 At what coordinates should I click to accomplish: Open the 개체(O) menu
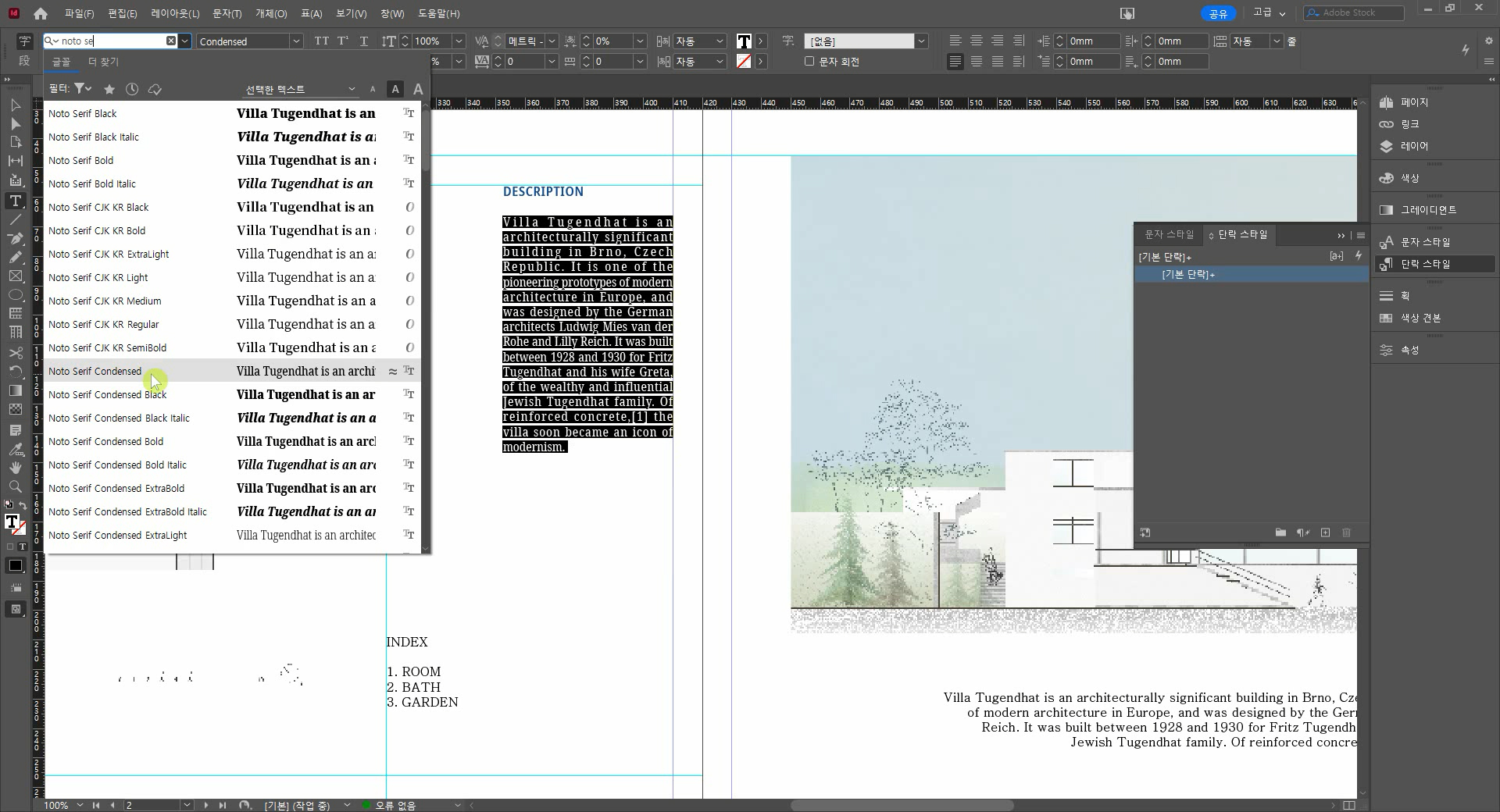click(x=271, y=13)
